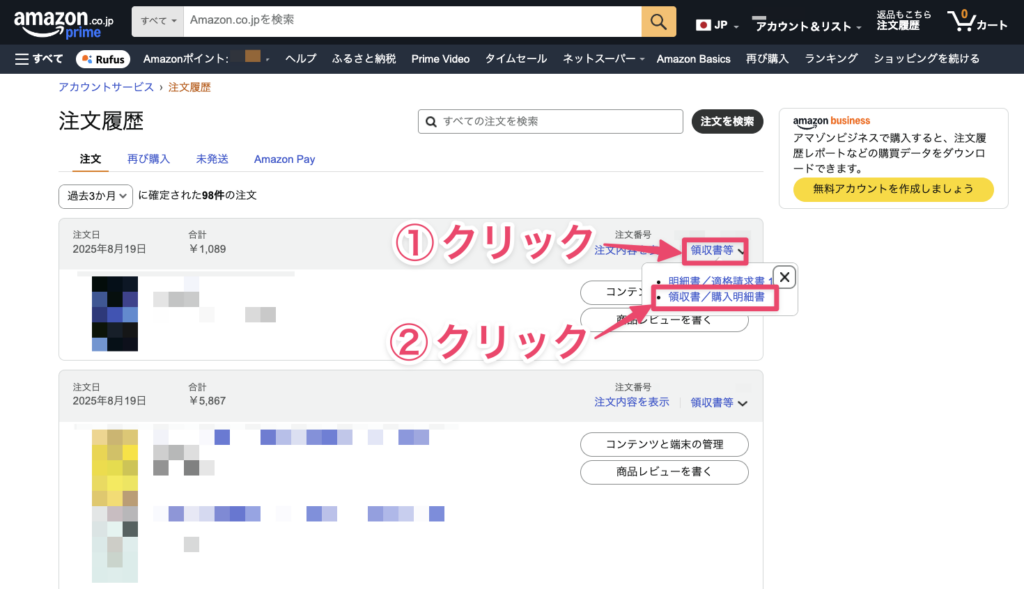Expand the Amazonポイント dropdown
Viewport: 1024px width, 589px height.
pyautogui.click(x=206, y=59)
